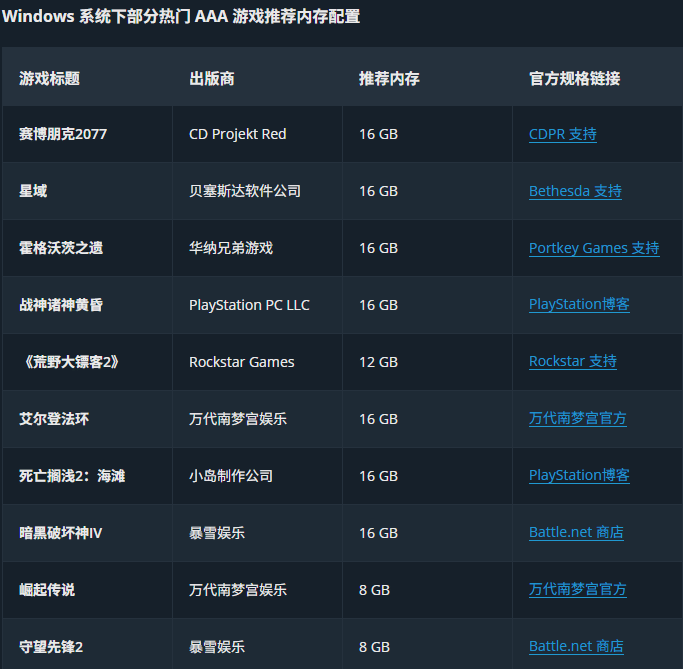Click 16 GB value in 战神诸神黄昏 row
This screenshot has height=669, width=683.
point(378,305)
